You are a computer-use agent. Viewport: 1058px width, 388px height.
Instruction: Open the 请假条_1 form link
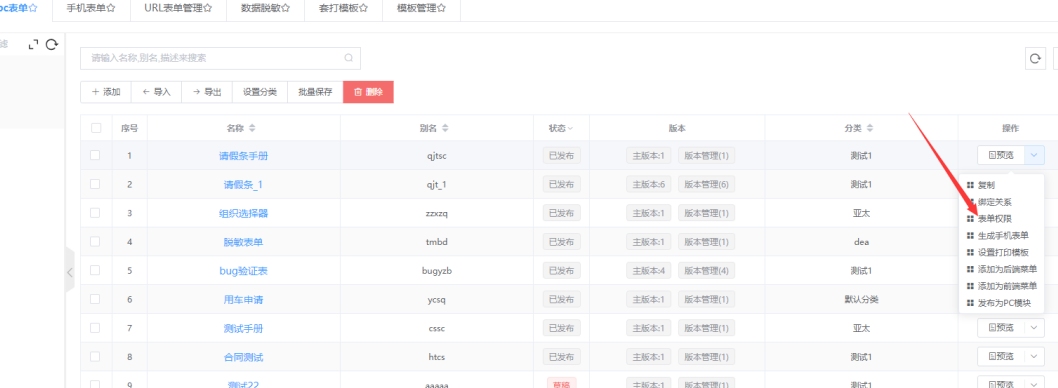pyautogui.click(x=244, y=184)
